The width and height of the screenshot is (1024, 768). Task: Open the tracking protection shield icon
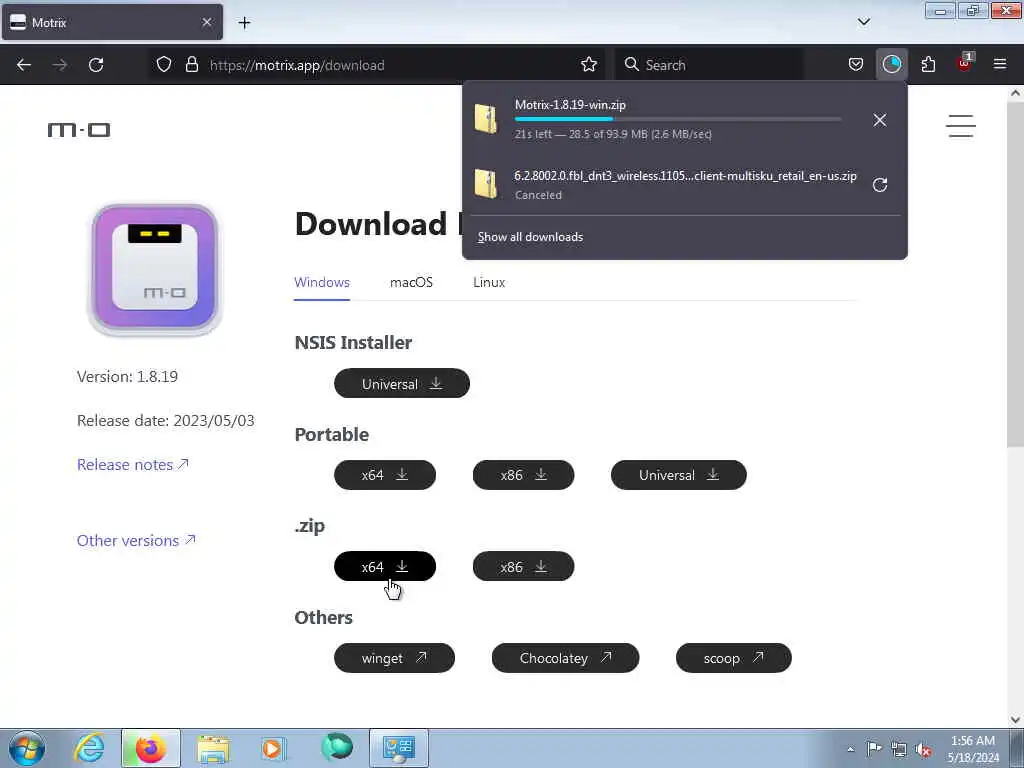click(x=164, y=65)
